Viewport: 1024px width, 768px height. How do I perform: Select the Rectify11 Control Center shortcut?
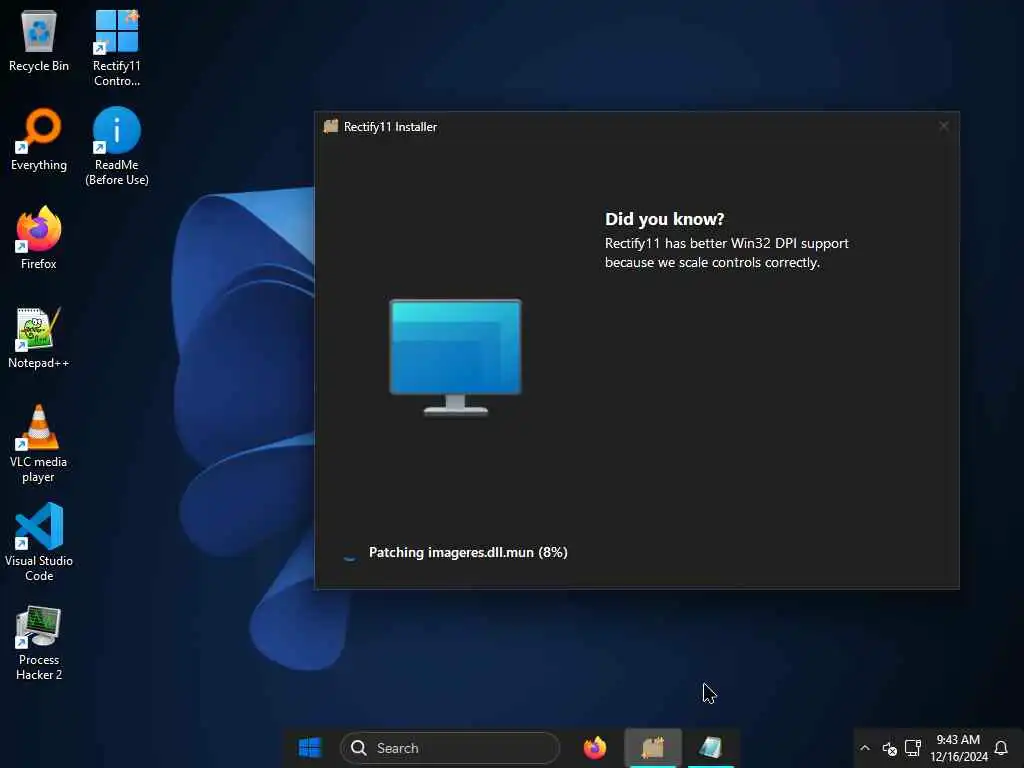click(x=116, y=48)
